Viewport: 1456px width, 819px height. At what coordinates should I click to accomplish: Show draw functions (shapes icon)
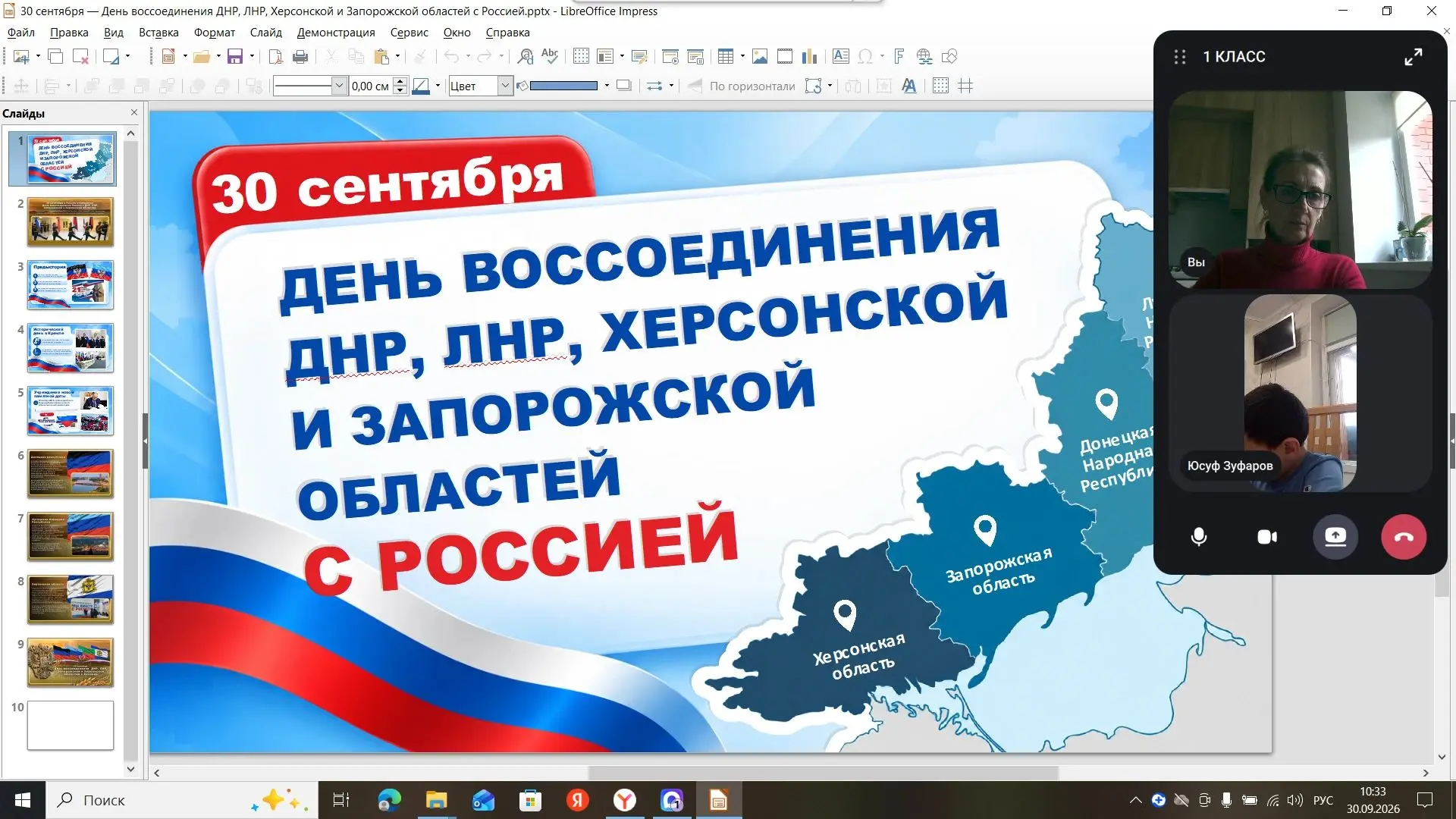[x=949, y=56]
